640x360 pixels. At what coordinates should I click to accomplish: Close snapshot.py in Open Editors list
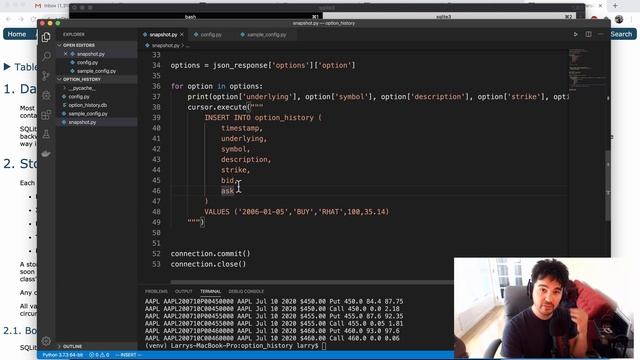tap(66, 54)
